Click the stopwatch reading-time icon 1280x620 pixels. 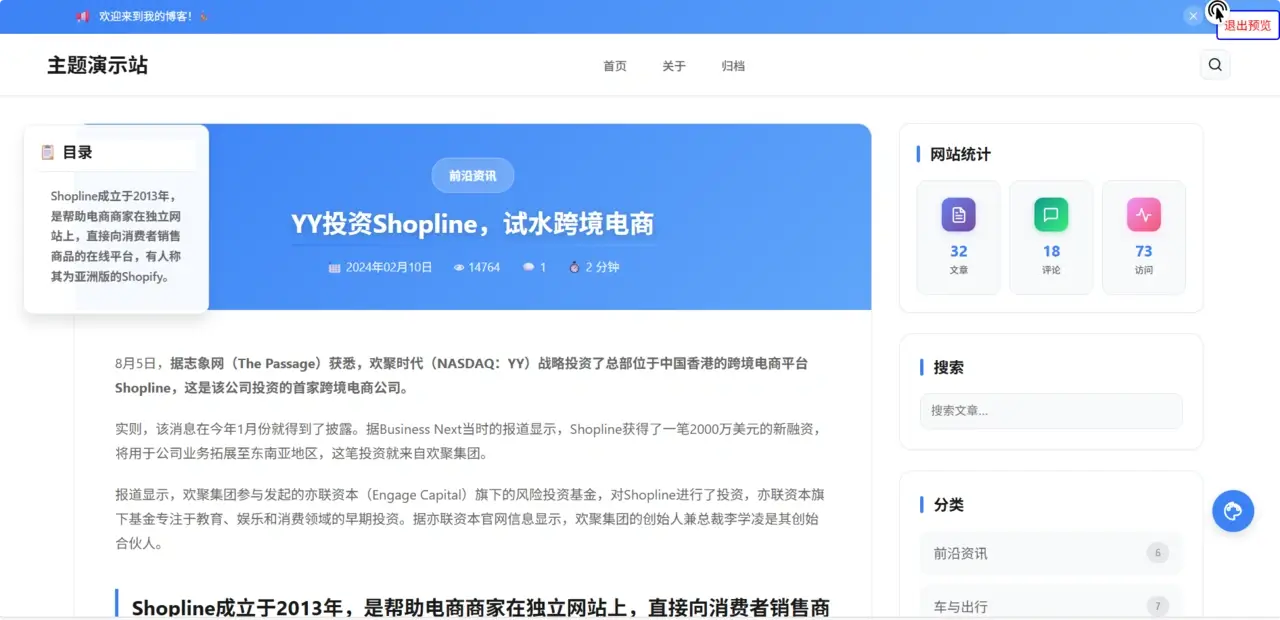[x=572, y=267]
